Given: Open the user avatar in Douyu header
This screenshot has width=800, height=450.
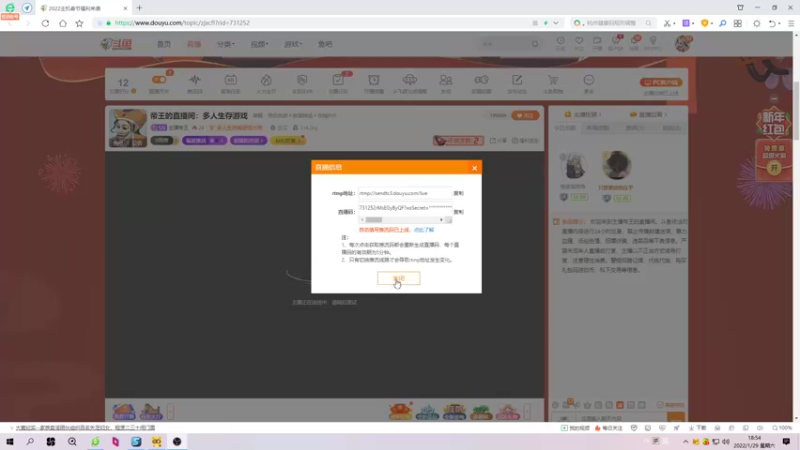Looking at the screenshot, I should coord(683,43).
